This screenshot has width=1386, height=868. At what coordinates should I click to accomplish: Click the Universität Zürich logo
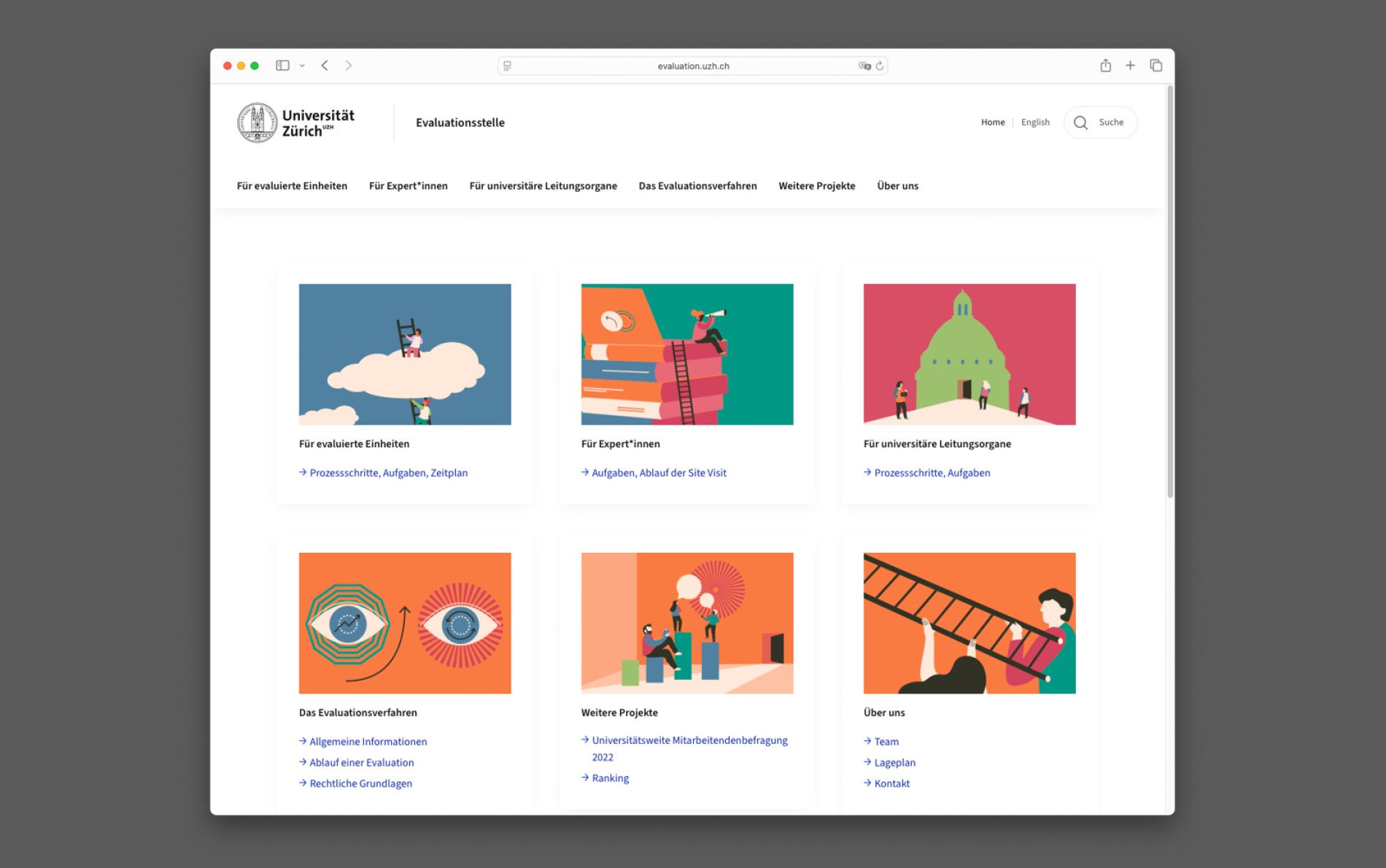[296, 123]
